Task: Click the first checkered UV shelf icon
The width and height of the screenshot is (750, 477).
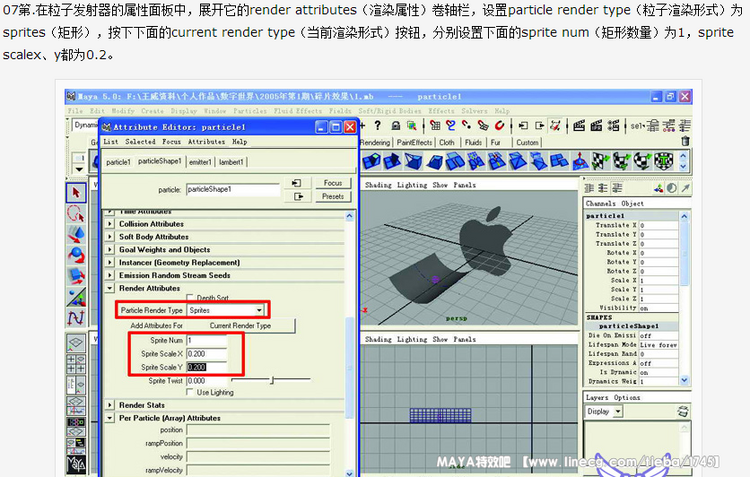Action: 601,161
